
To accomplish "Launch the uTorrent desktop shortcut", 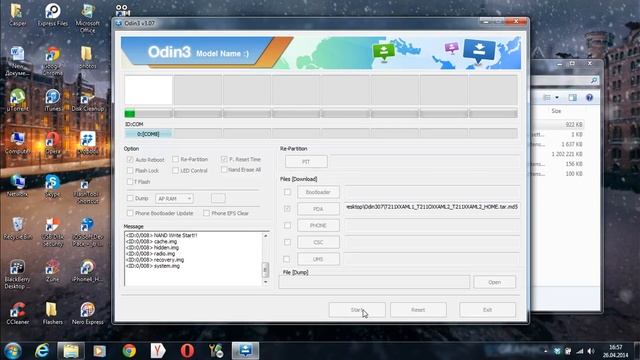I will (x=17, y=100).
